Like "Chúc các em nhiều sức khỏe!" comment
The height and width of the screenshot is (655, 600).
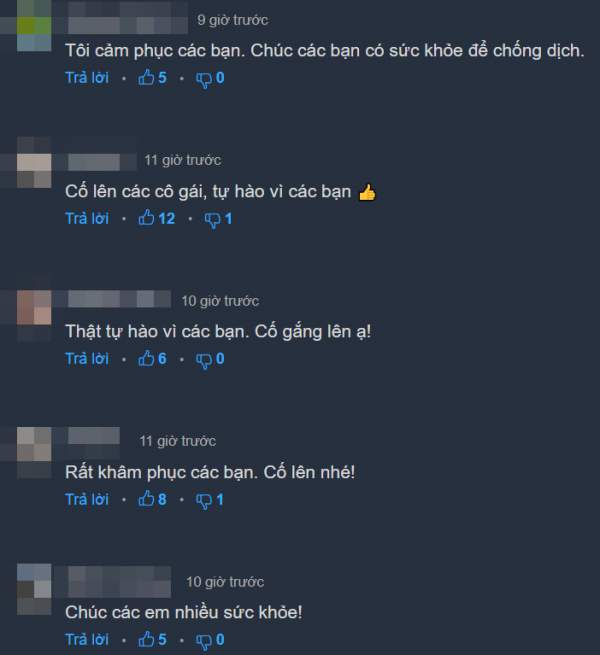[x=152, y=640]
